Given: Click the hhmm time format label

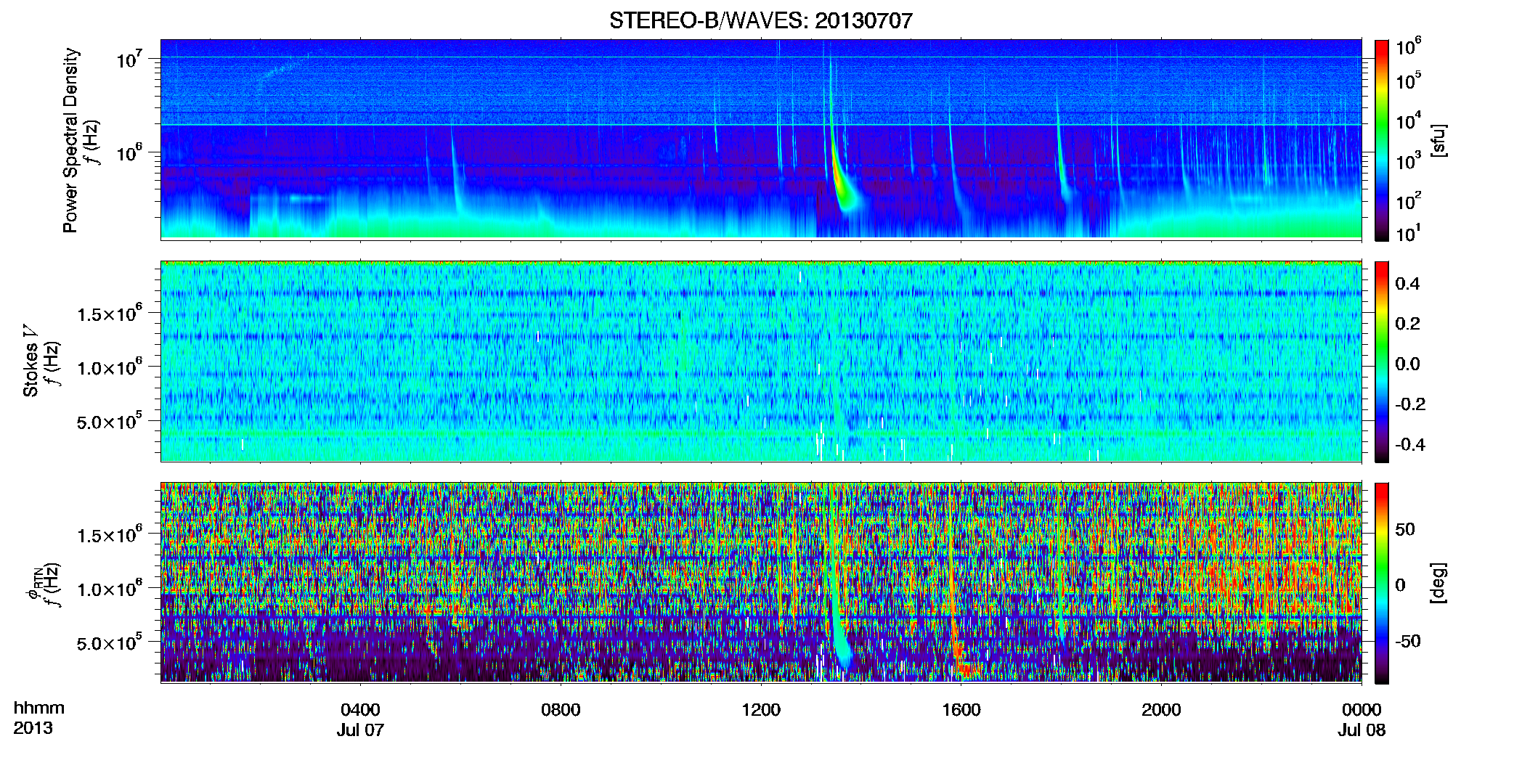Looking at the screenshot, I should [x=39, y=709].
